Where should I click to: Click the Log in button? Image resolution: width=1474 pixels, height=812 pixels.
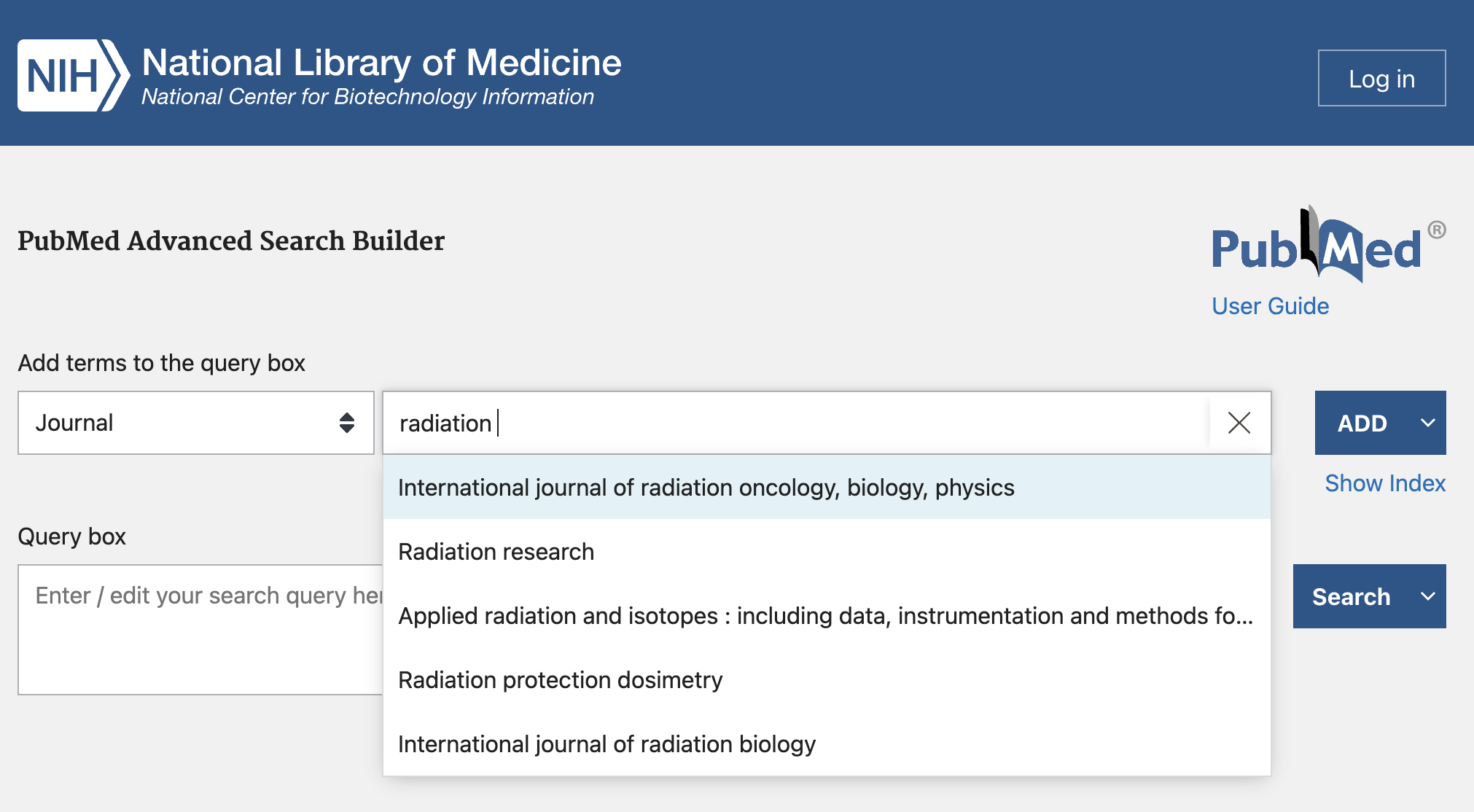point(1381,78)
